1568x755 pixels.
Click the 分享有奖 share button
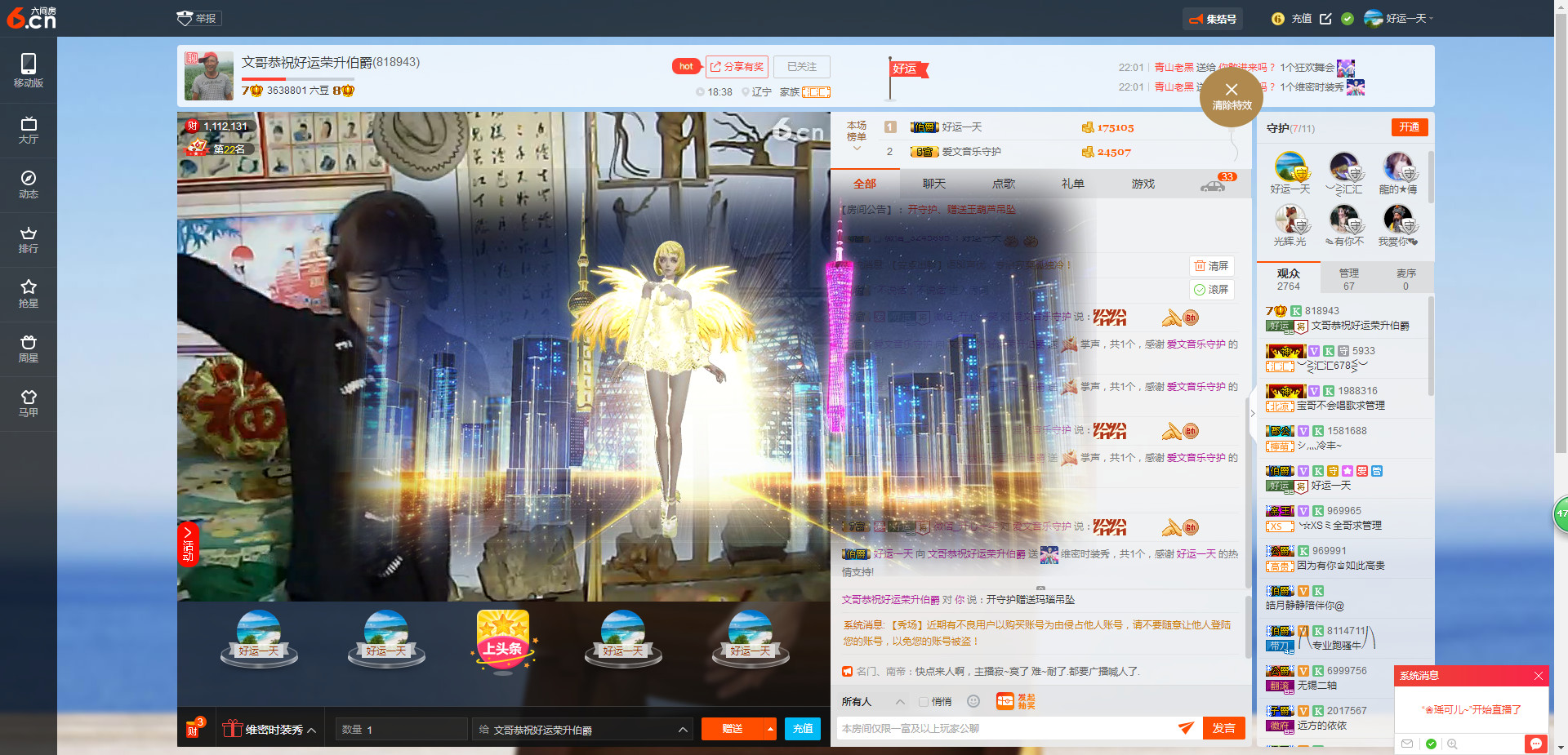pos(737,67)
